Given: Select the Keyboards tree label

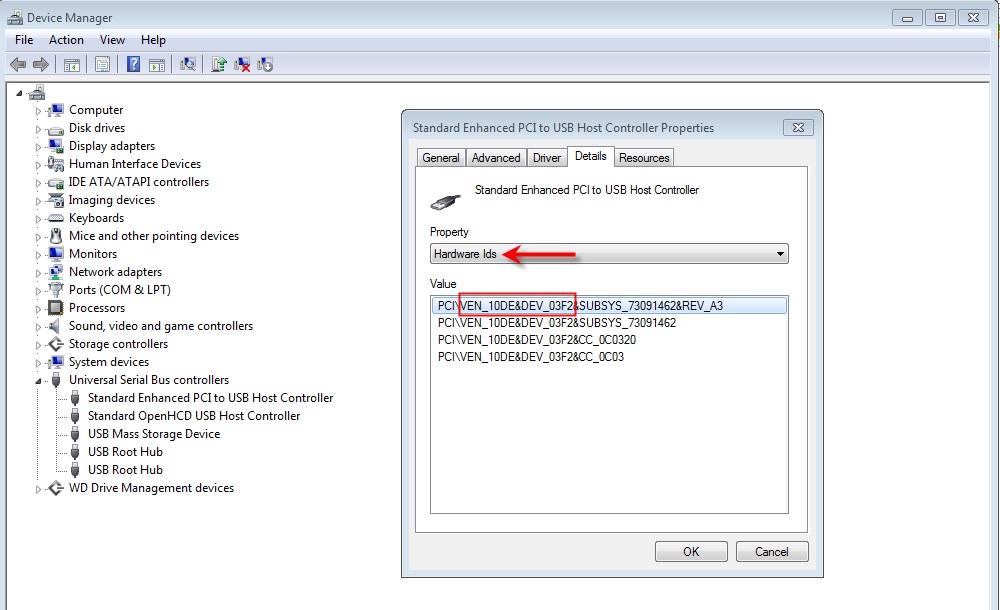Looking at the screenshot, I should pos(96,218).
